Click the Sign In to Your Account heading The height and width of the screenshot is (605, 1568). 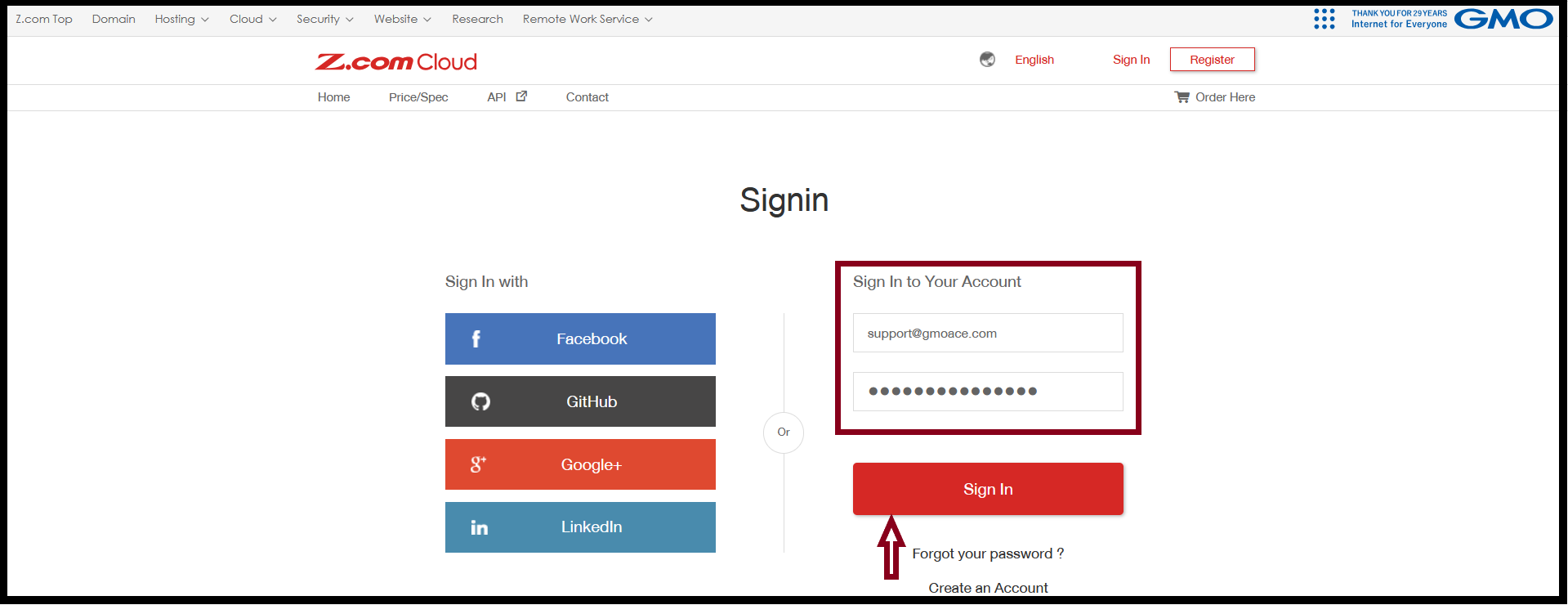937,282
